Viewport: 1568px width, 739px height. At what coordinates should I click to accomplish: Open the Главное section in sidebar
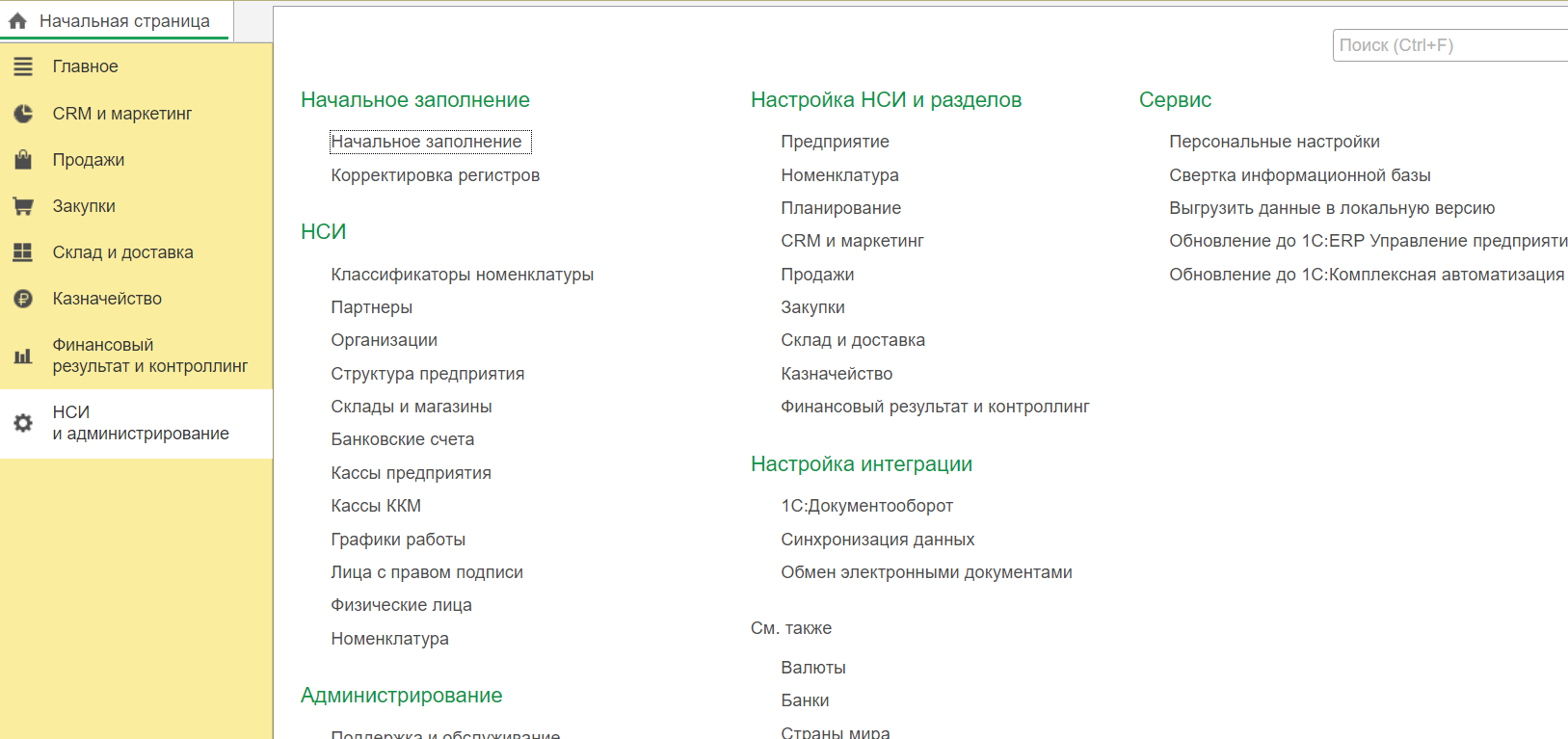[x=85, y=66]
